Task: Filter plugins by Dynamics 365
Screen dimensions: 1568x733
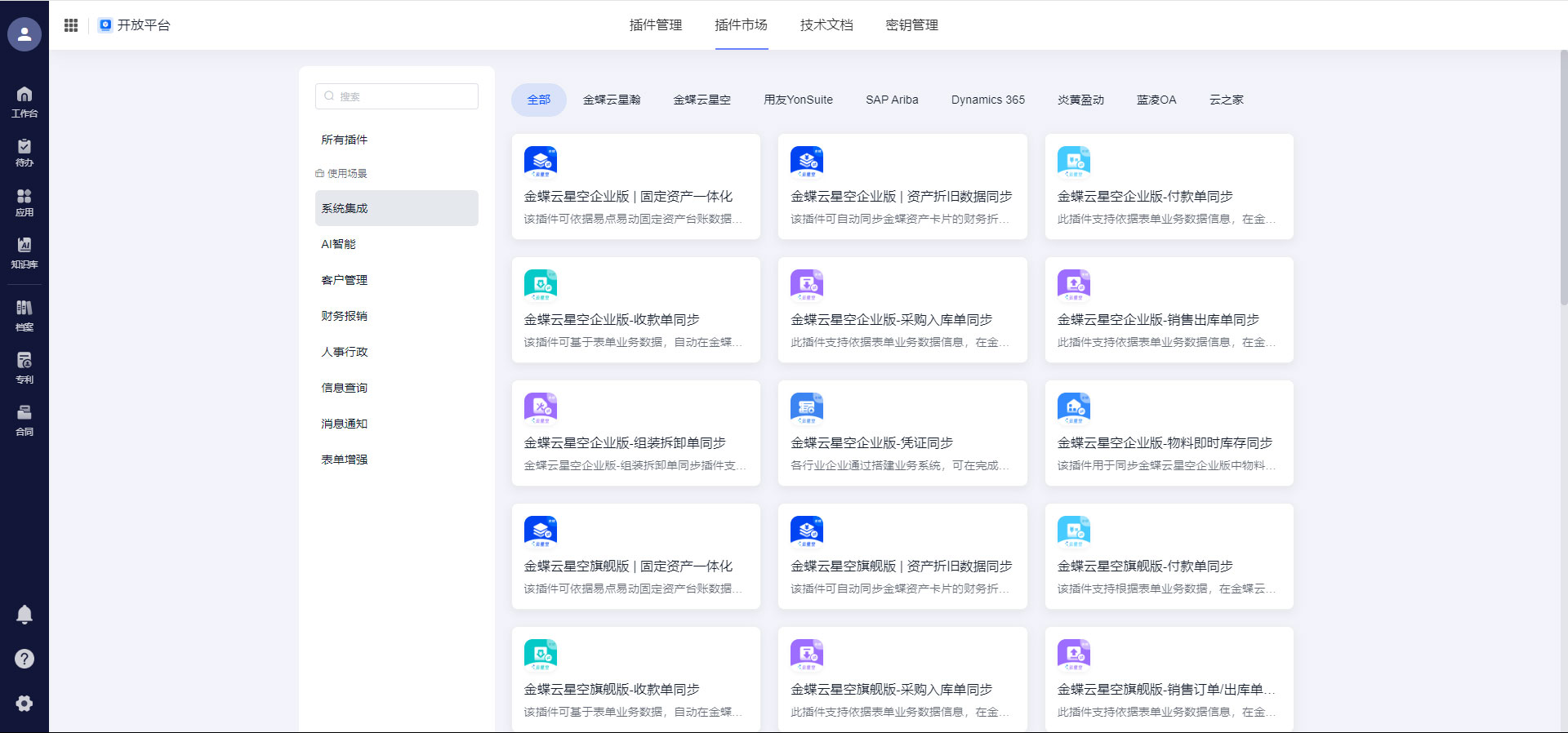Action: point(987,100)
